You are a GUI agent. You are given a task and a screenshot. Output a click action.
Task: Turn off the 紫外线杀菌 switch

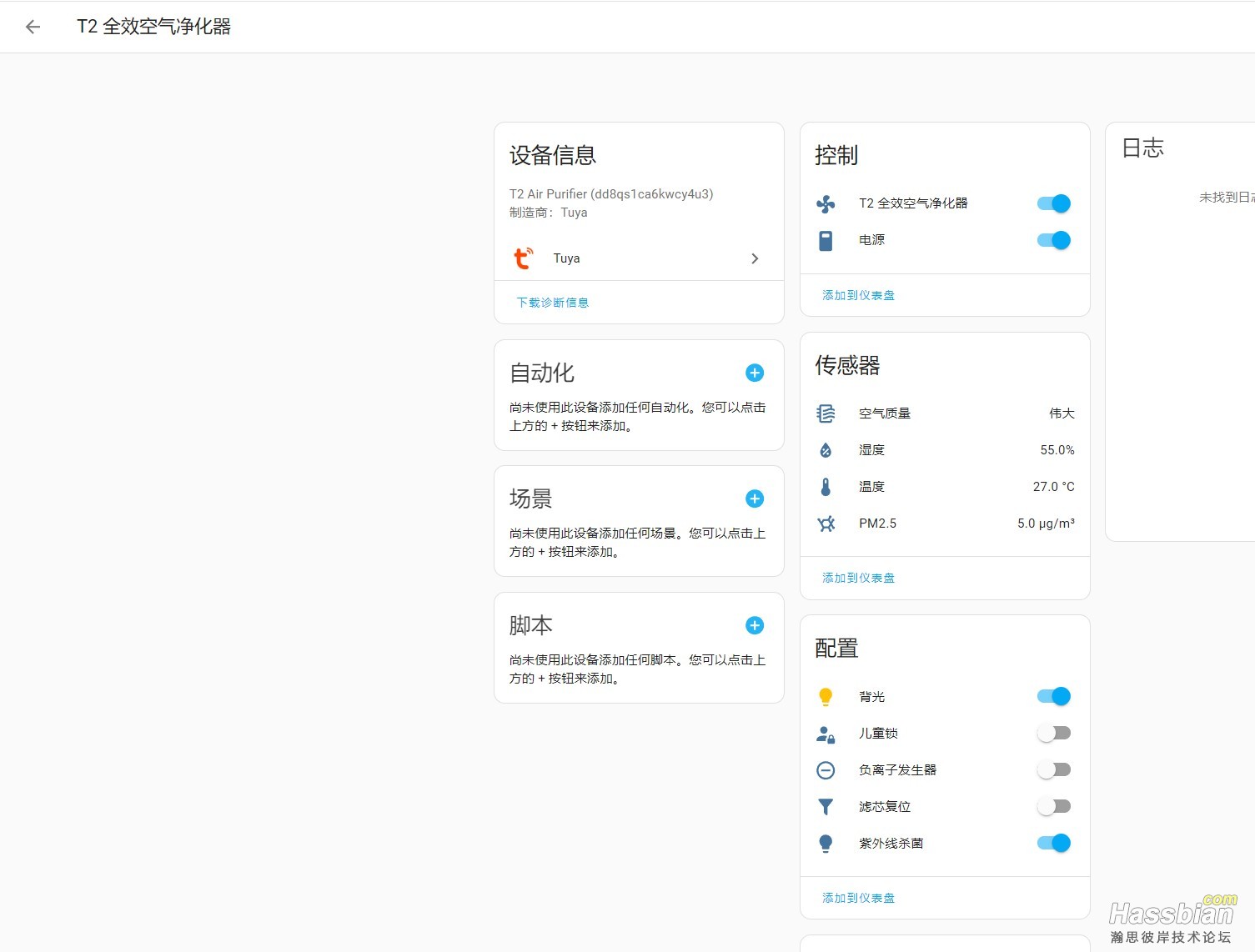1054,843
